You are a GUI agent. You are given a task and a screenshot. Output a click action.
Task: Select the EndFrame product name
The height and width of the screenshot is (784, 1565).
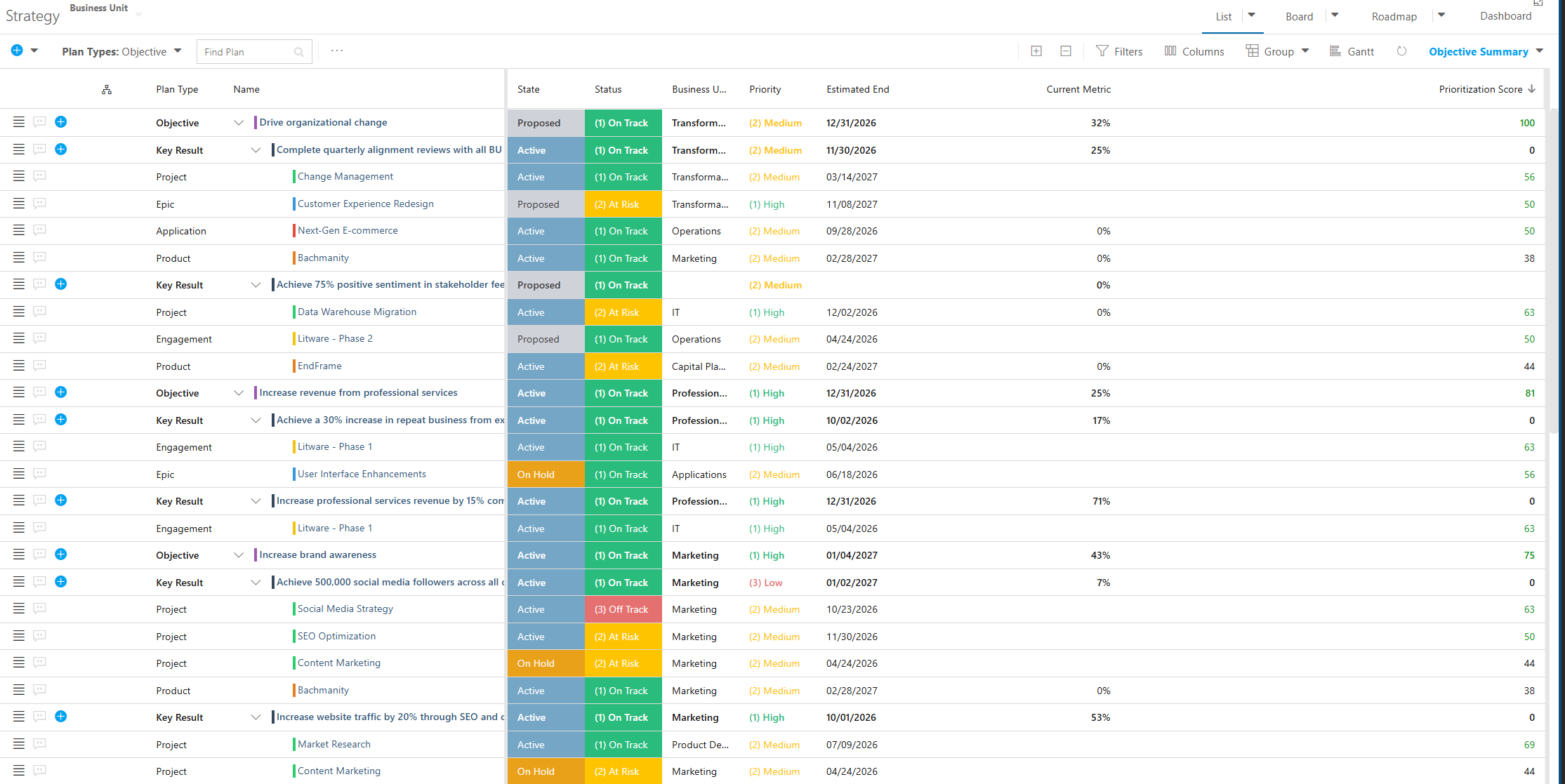coord(319,366)
